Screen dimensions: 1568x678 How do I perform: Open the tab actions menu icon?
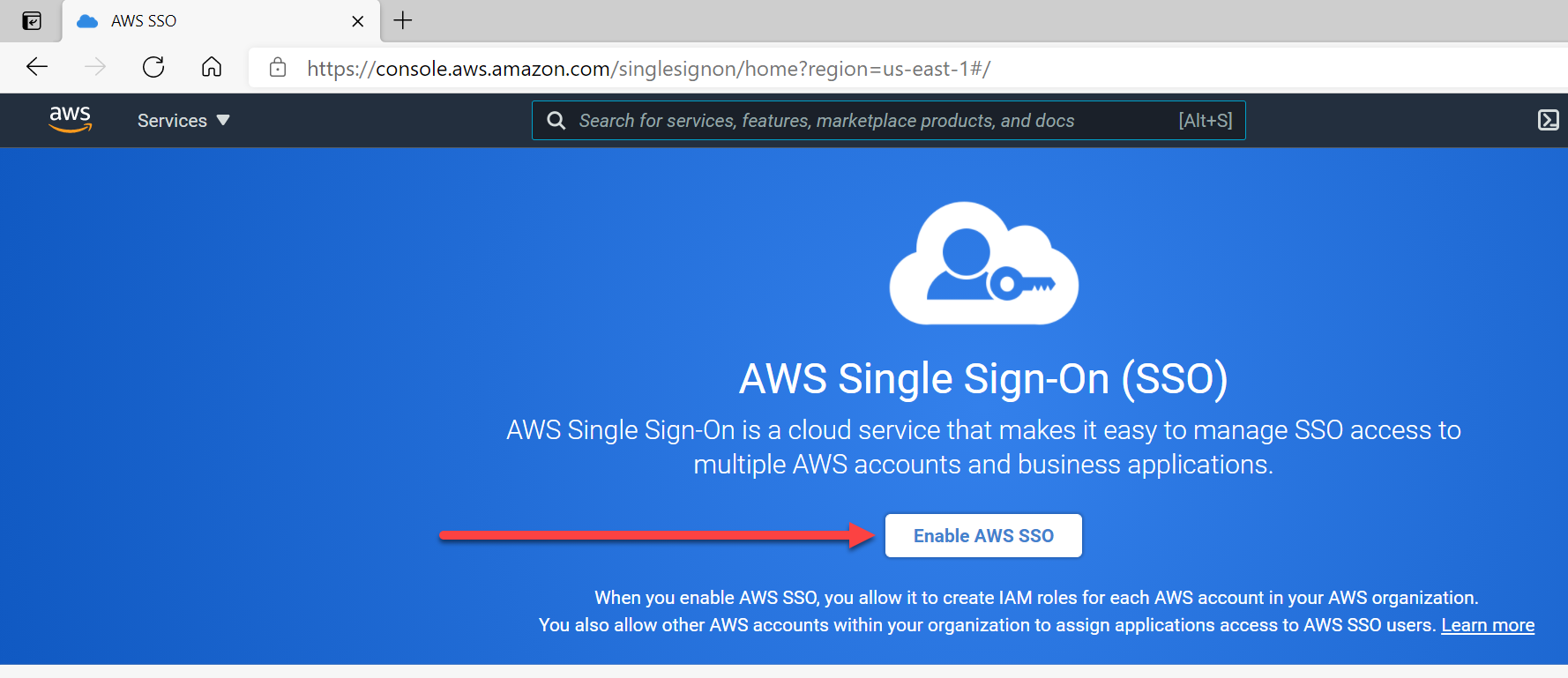(x=32, y=21)
